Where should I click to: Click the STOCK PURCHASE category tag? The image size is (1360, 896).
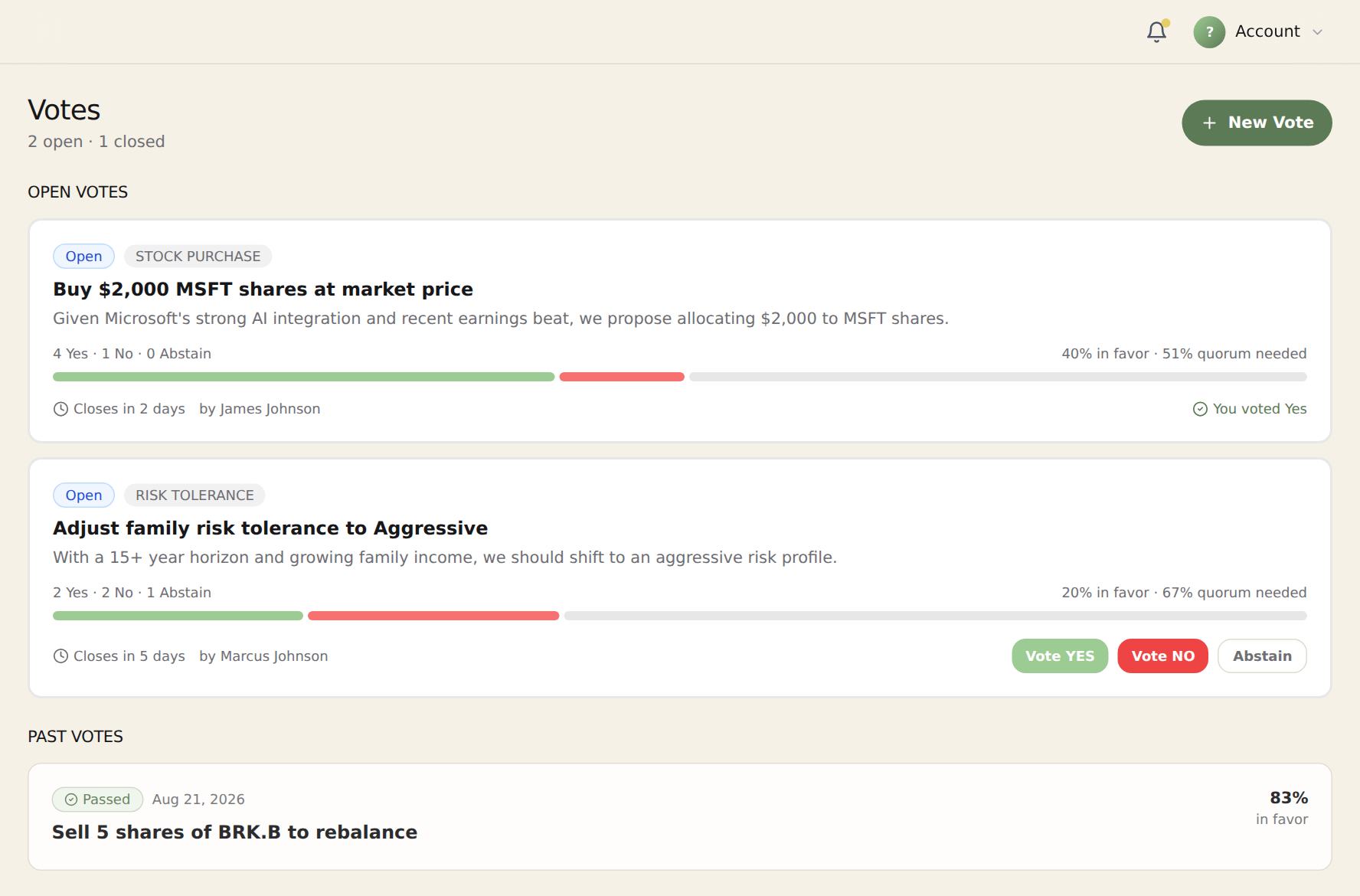[x=198, y=257]
